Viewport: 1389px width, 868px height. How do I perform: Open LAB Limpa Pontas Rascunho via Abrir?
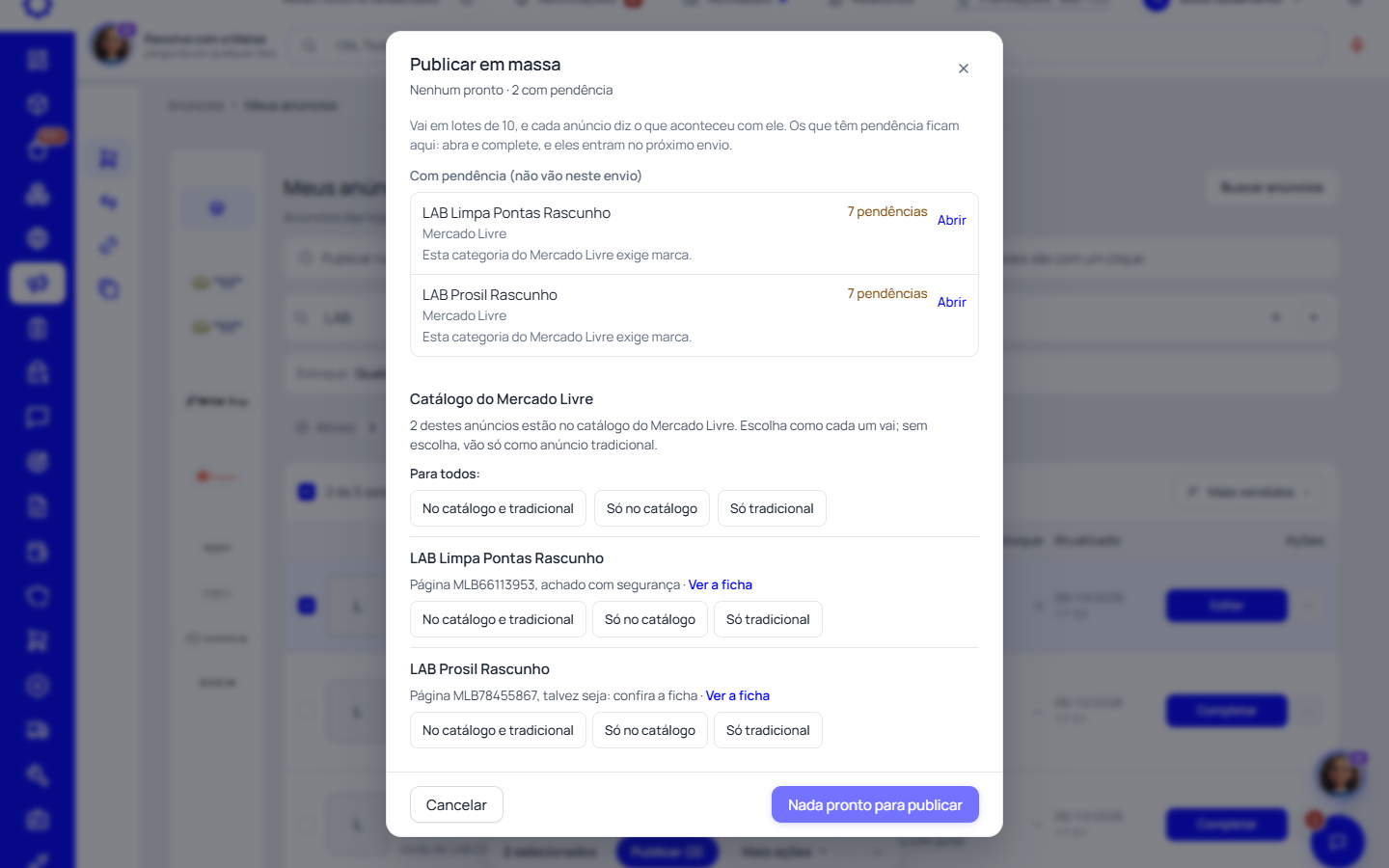point(951,220)
